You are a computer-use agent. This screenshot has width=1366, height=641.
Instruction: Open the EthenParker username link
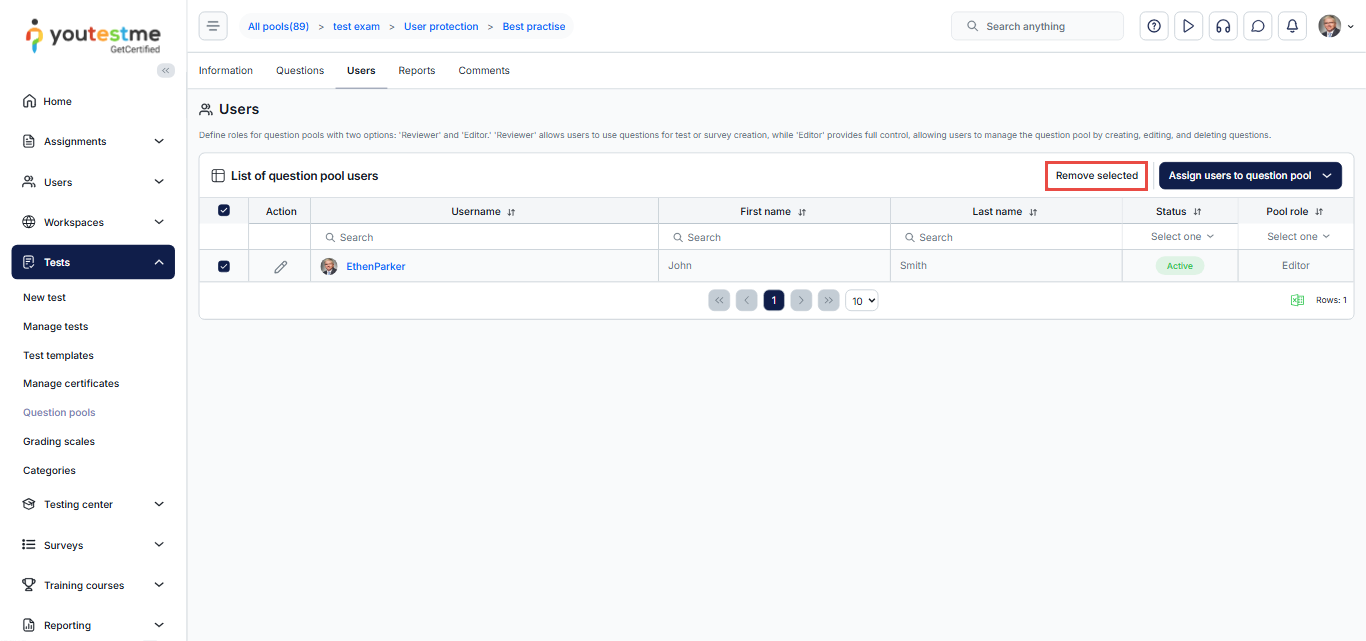click(x=375, y=266)
